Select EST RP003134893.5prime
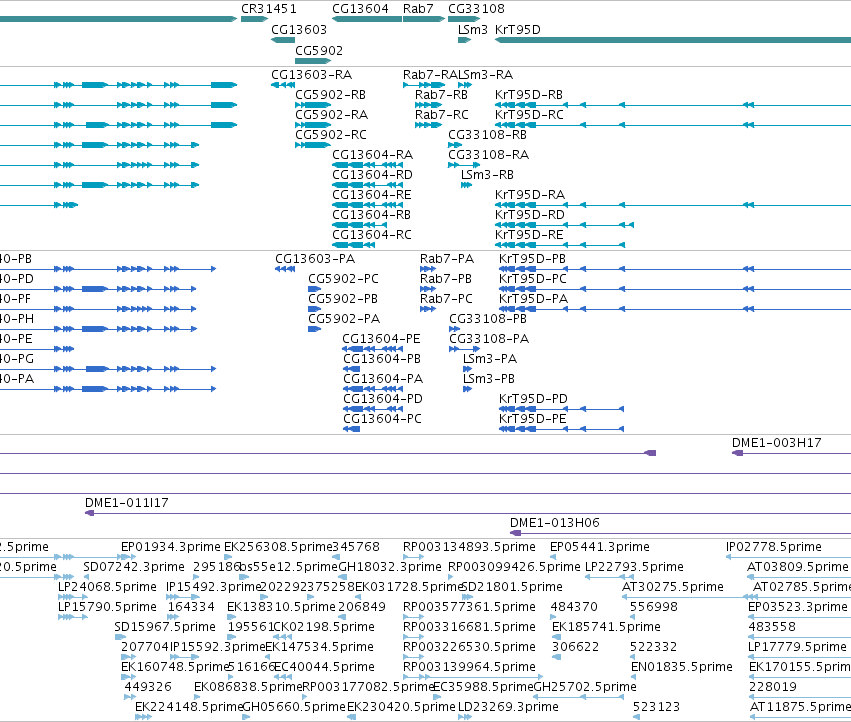Screen dimensions: 851x722 [469, 547]
